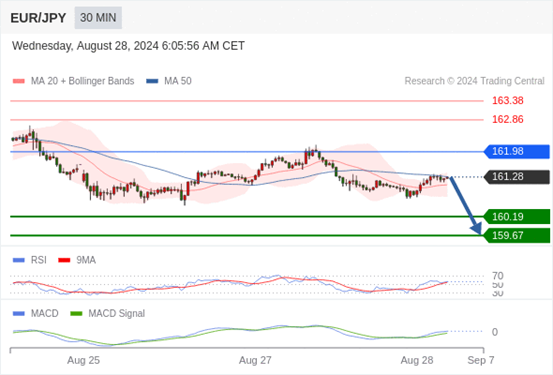Screen dimensions: 553x375
Task: Click the green 160.19 support price tag
Action: (517, 217)
